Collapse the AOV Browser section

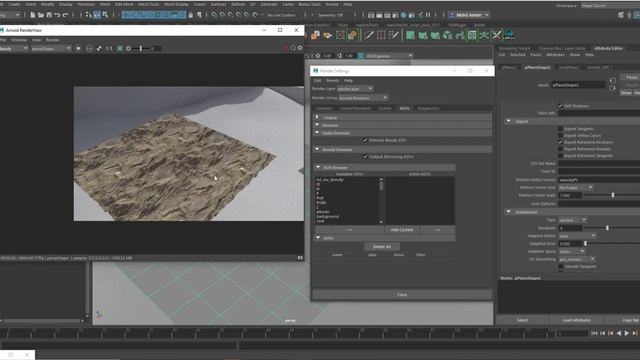point(318,167)
